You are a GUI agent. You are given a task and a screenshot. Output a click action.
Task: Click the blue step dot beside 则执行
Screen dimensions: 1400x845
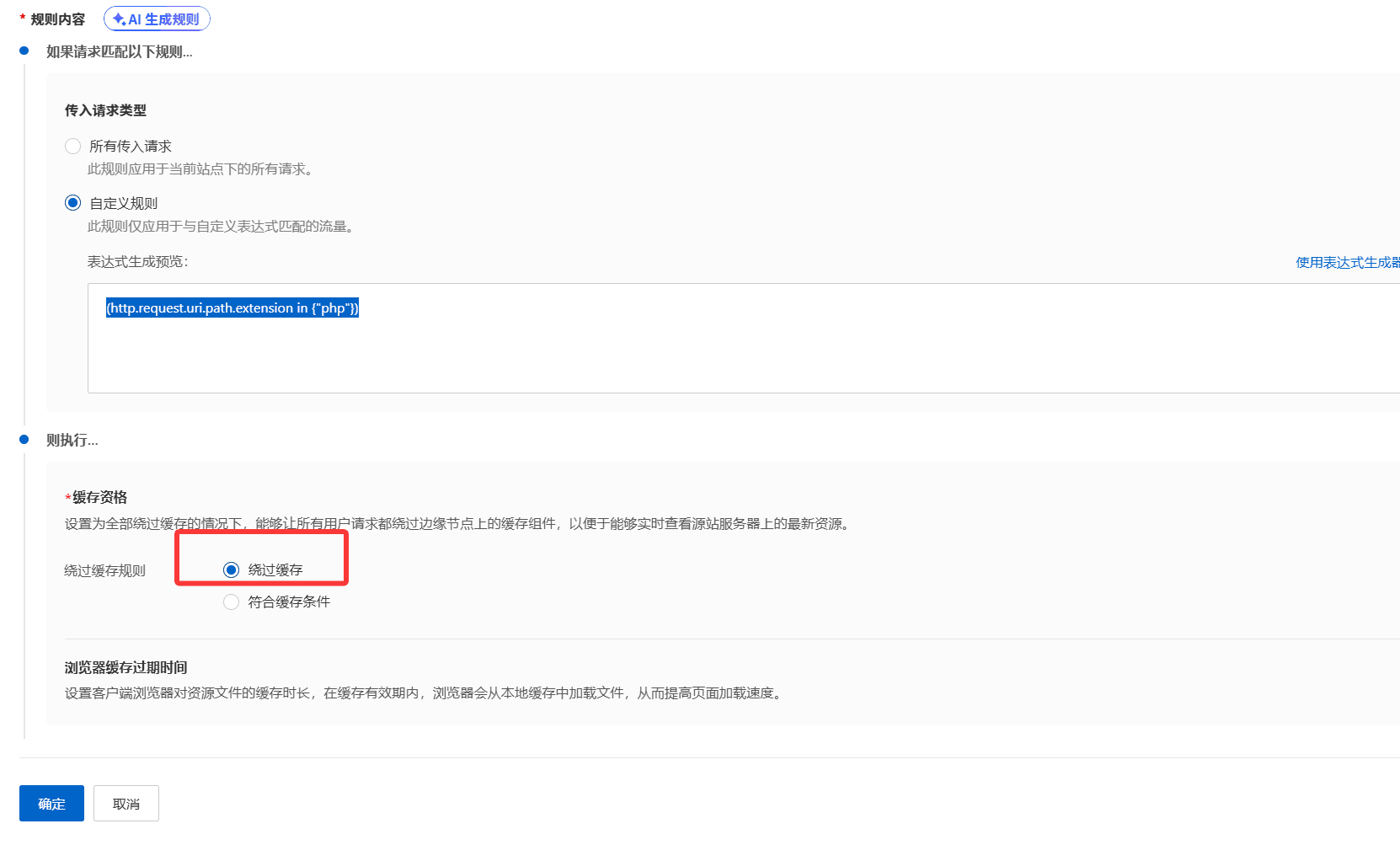tap(24, 440)
